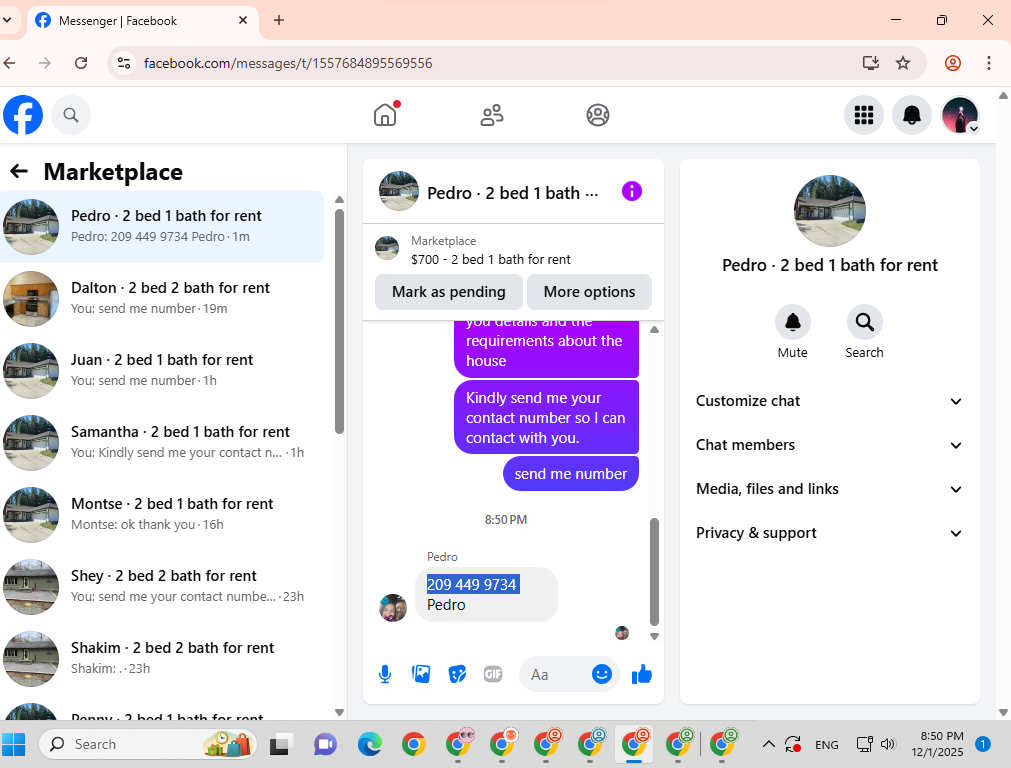Open More options for the listing
This screenshot has height=768, width=1011.
coord(589,292)
